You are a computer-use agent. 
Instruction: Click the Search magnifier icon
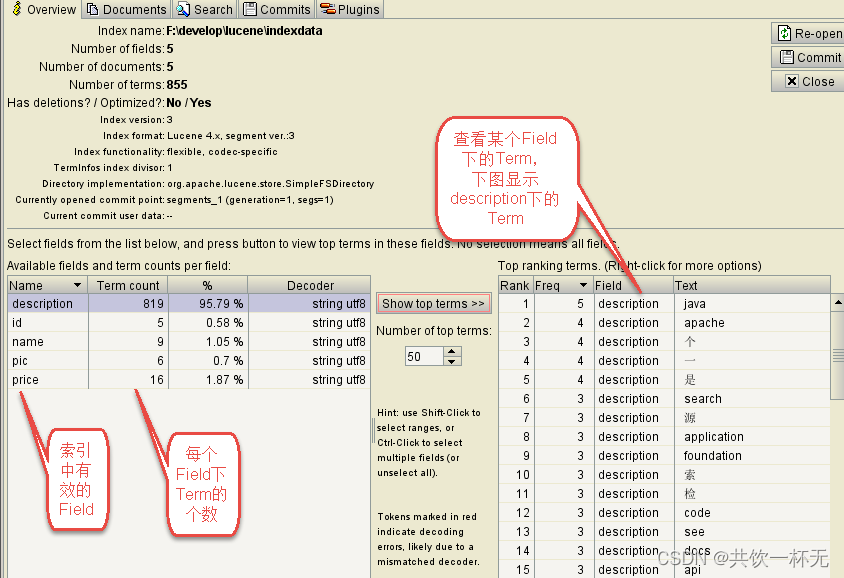pyautogui.click(x=184, y=9)
